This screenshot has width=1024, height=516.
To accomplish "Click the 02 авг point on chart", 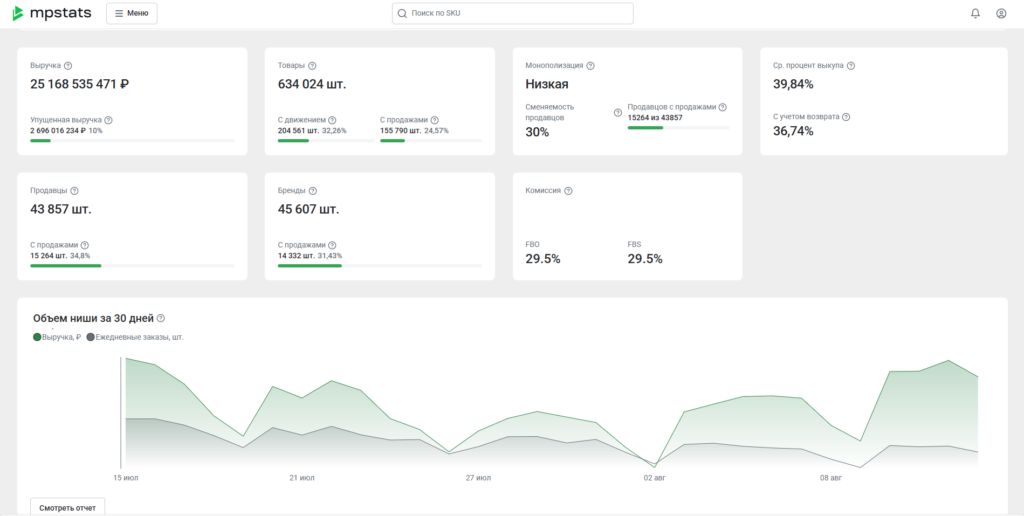I will tap(655, 465).
